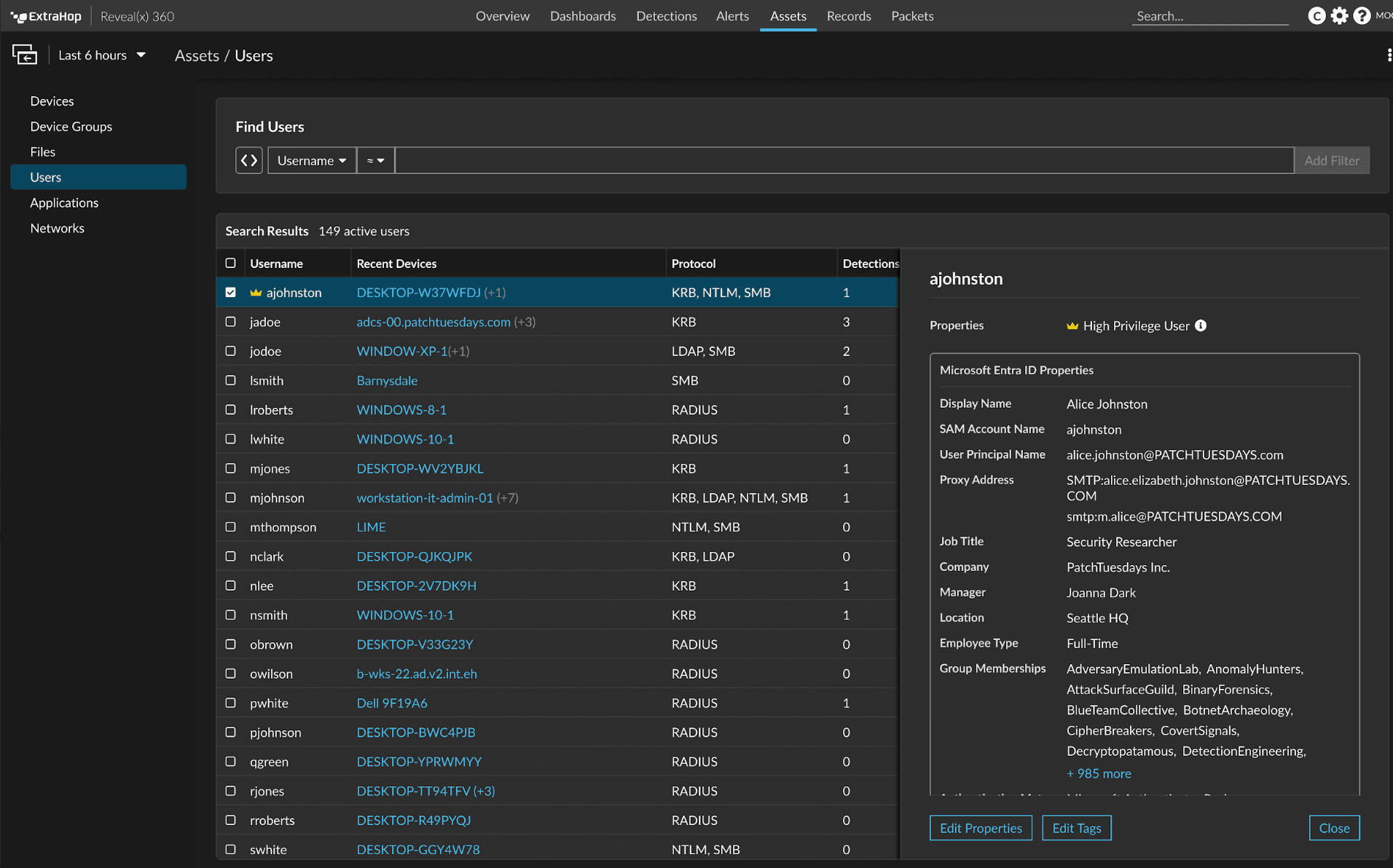Click the ExtraHop logo icon

tap(18, 16)
